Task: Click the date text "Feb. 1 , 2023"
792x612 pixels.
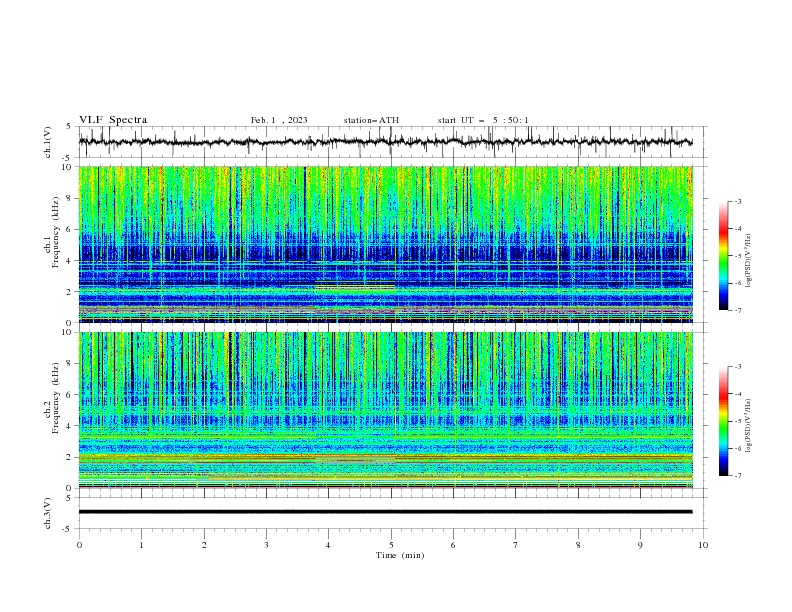Action: coord(279,120)
